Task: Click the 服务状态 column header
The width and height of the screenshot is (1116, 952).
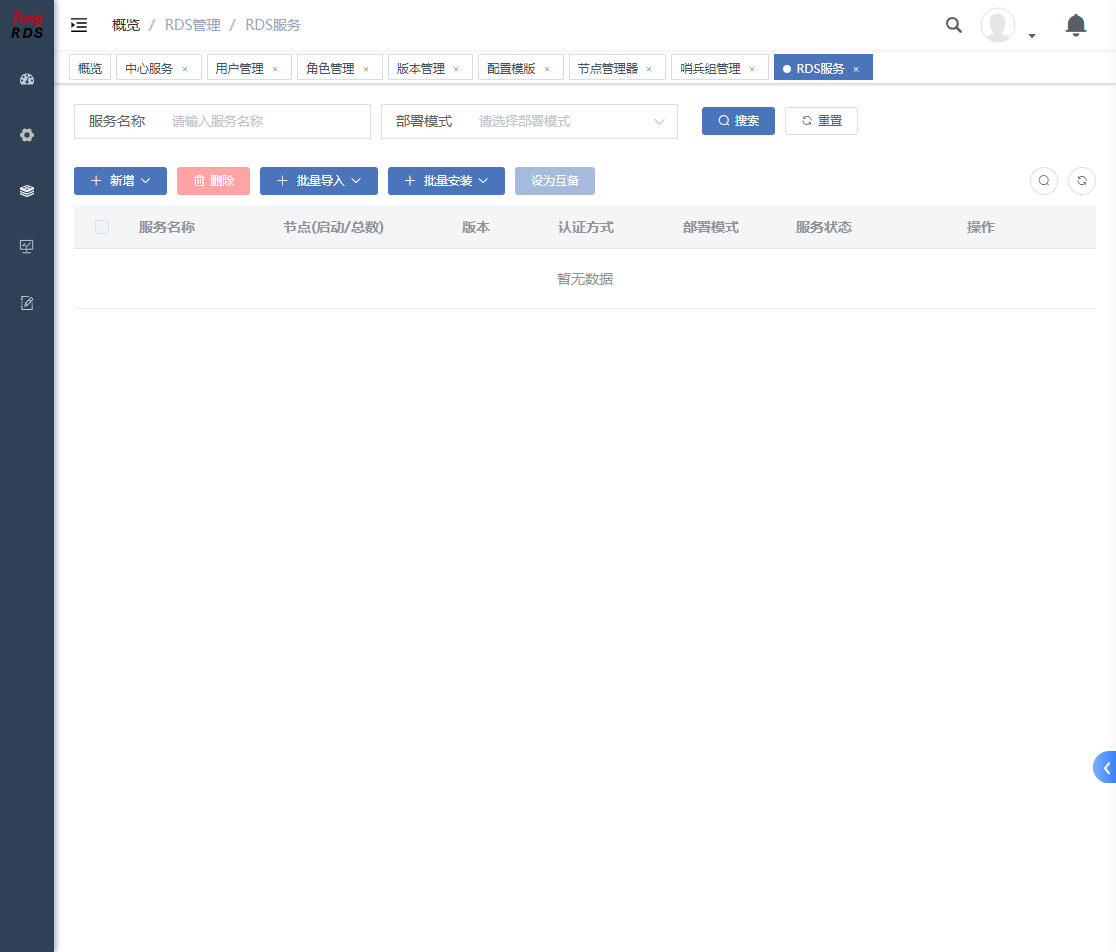Action: (x=823, y=227)
